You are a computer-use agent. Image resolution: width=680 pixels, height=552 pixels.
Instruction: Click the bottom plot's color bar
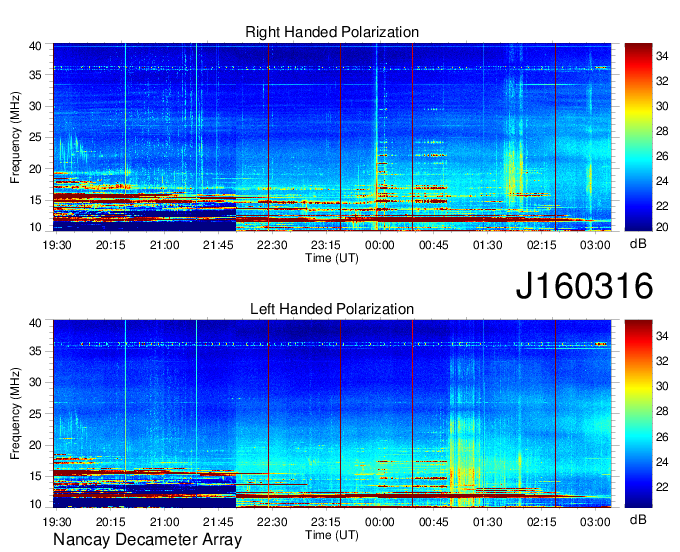tap(638, 414)
